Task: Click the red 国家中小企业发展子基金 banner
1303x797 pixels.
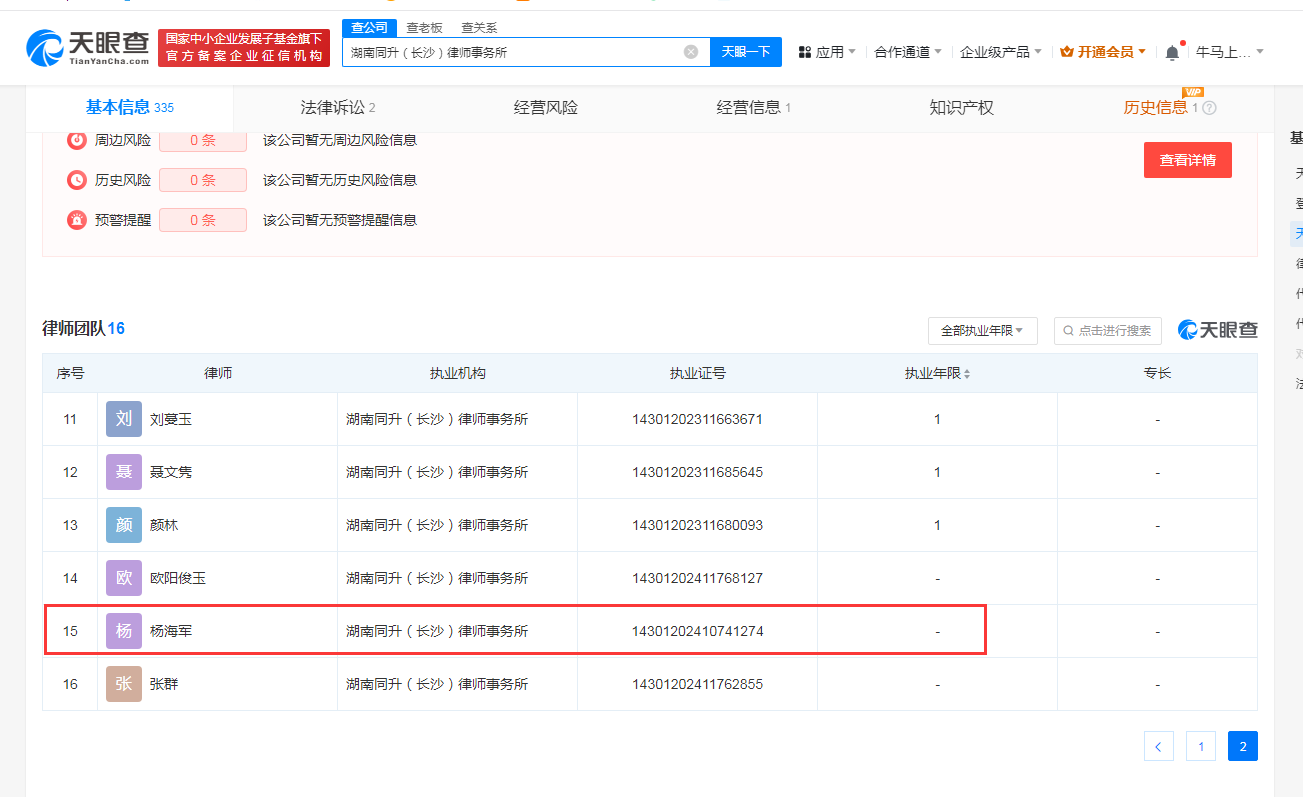Action: 244,47
